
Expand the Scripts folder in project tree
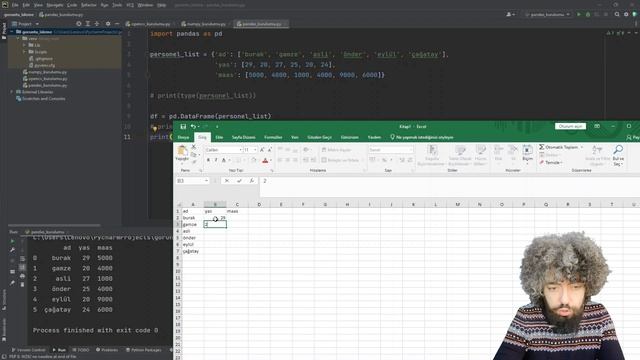pos(24,52)
